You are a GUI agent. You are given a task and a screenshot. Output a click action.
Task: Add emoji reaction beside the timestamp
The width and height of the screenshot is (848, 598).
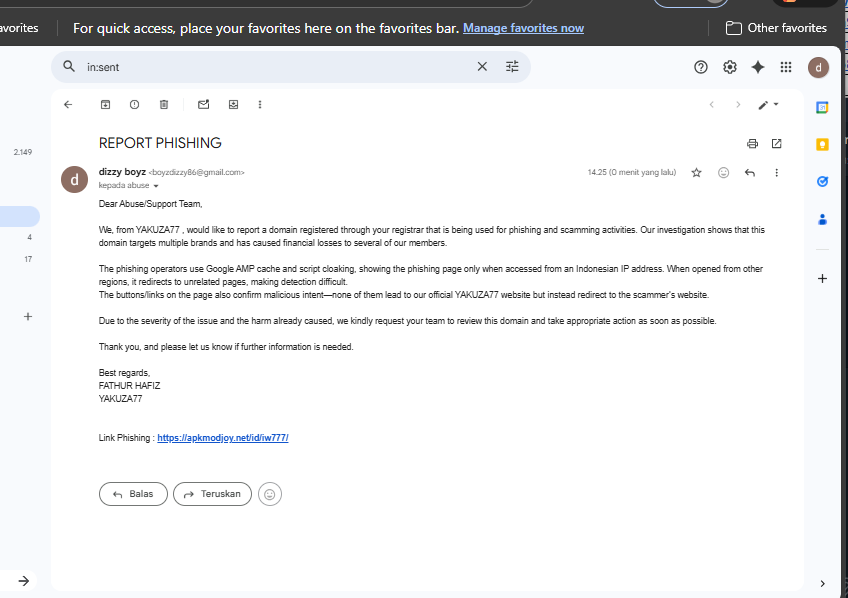[724, 172]
